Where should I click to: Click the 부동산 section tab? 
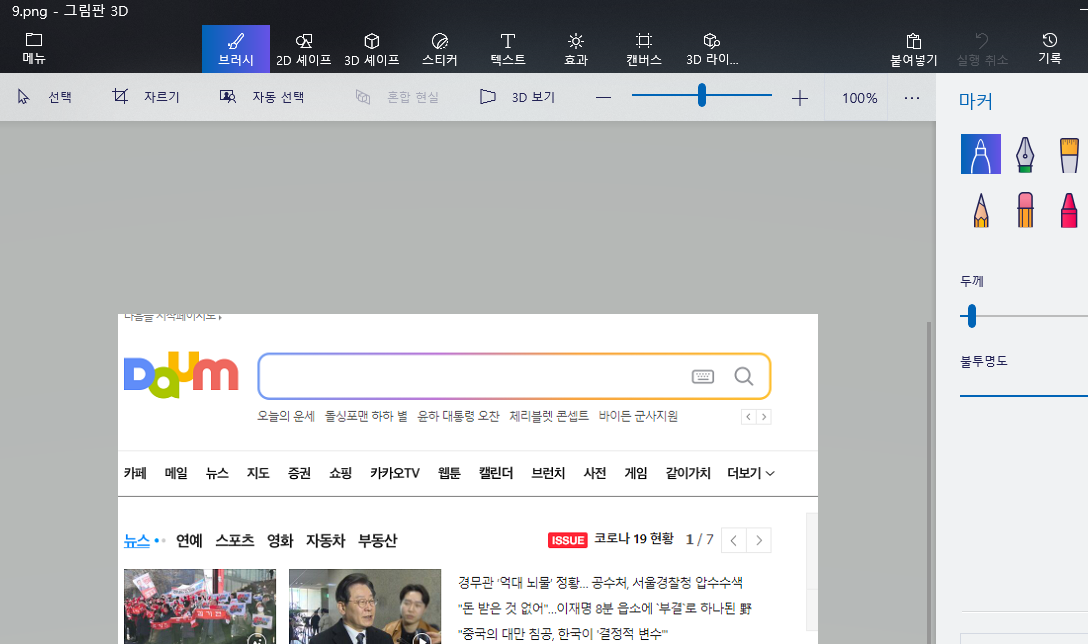377,541
